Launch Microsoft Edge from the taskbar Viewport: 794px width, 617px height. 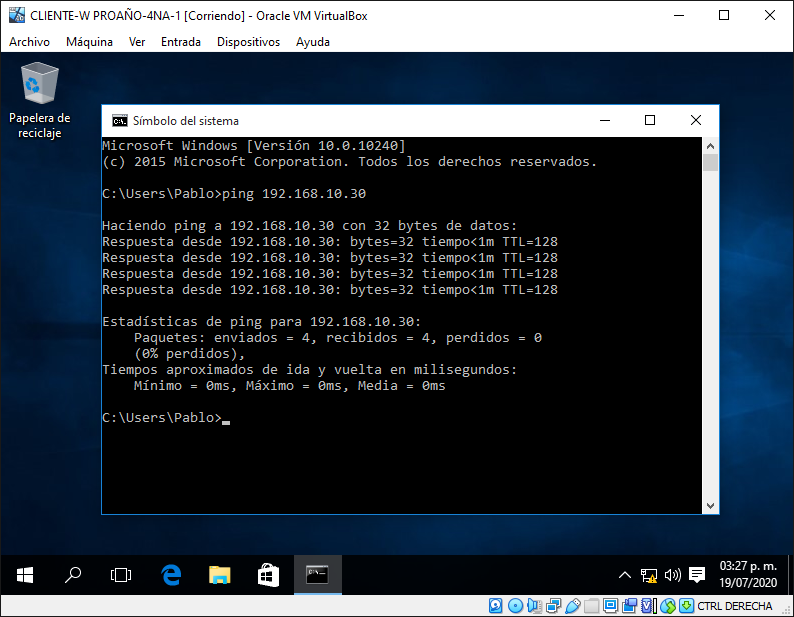(x=171, y=575)
